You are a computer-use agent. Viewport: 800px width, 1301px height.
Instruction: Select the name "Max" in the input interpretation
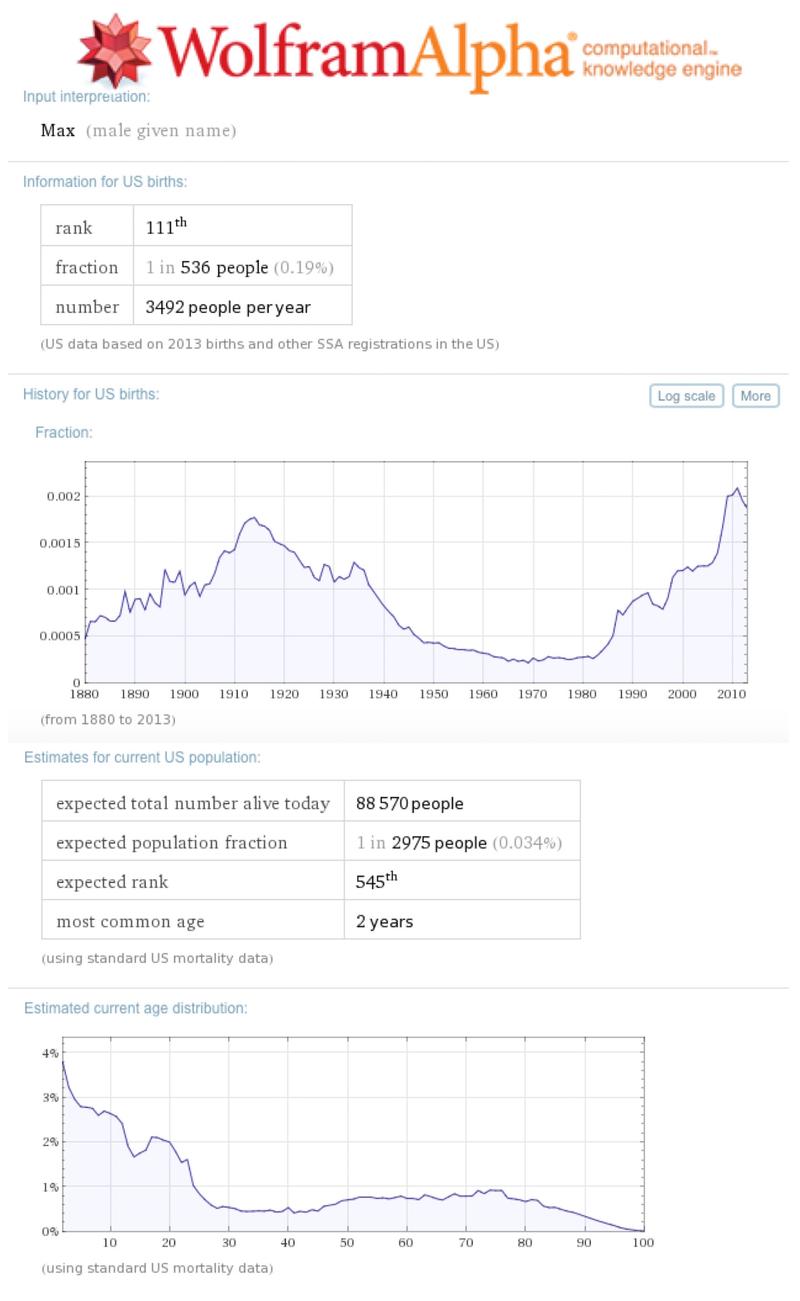[58, 131]
